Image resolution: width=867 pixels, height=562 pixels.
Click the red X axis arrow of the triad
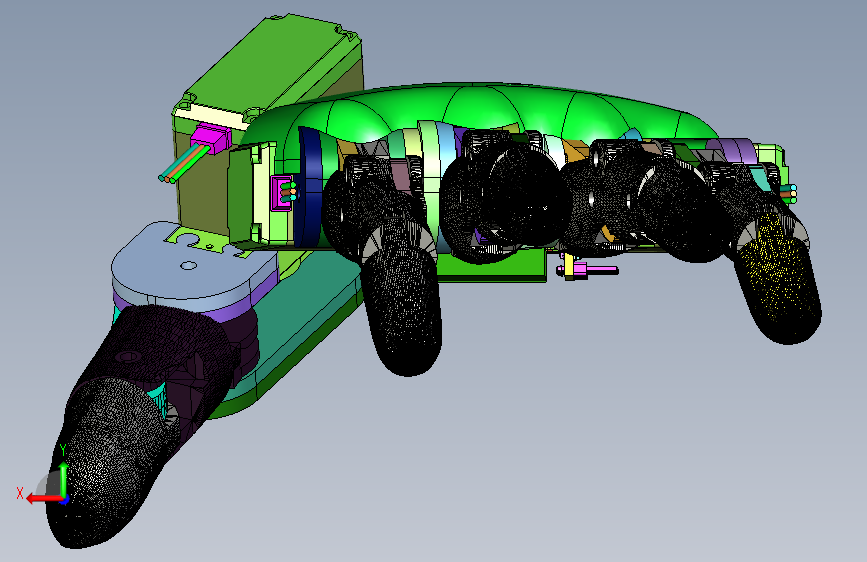(x=44, y=499)
